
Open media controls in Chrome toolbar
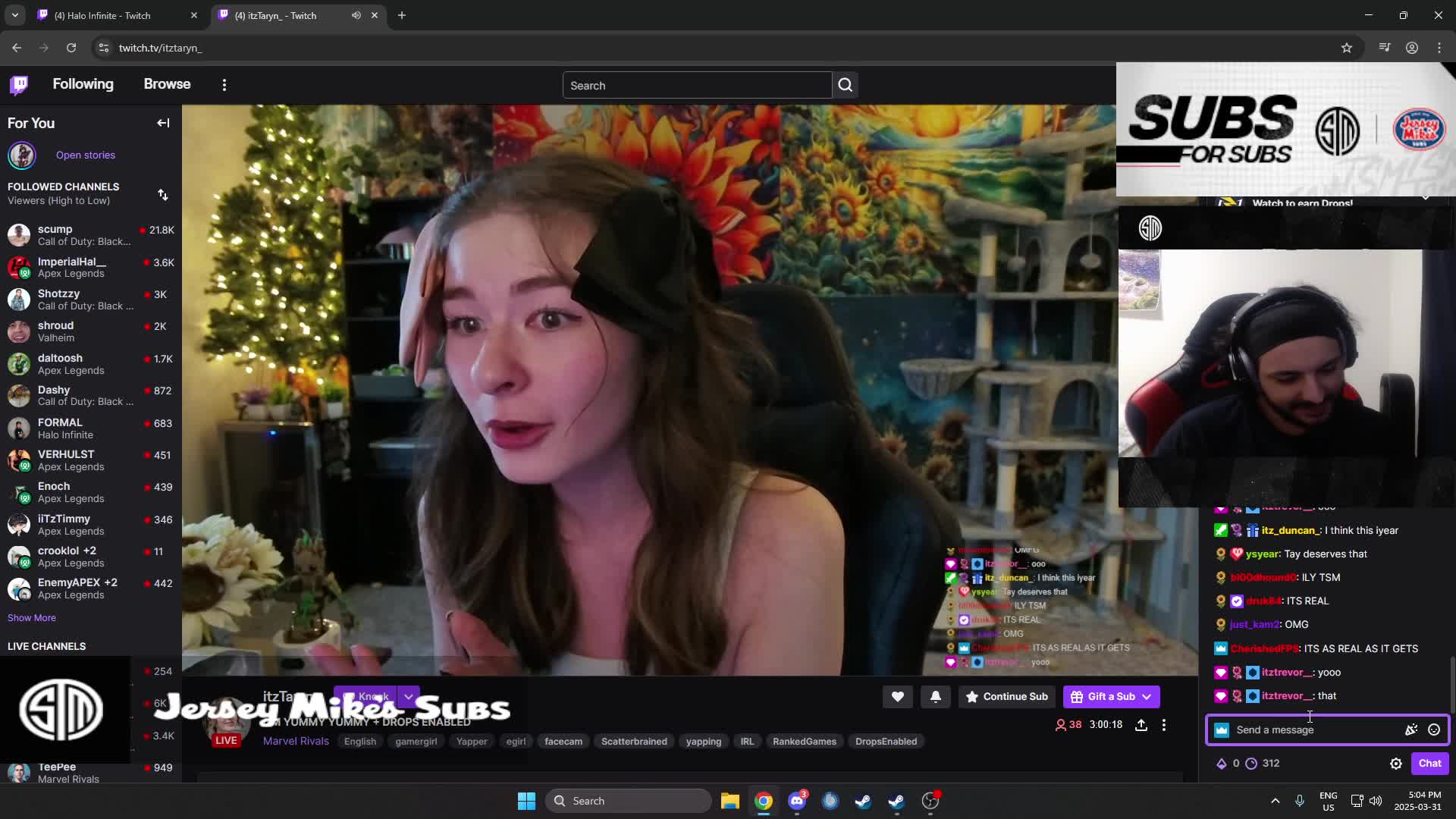(x=1385, y=48)
